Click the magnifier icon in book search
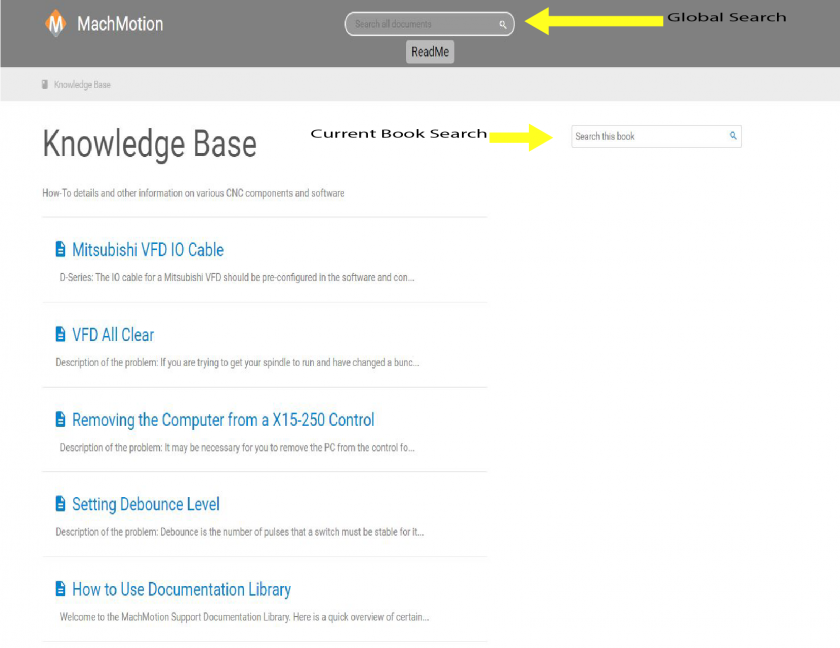 733,135
